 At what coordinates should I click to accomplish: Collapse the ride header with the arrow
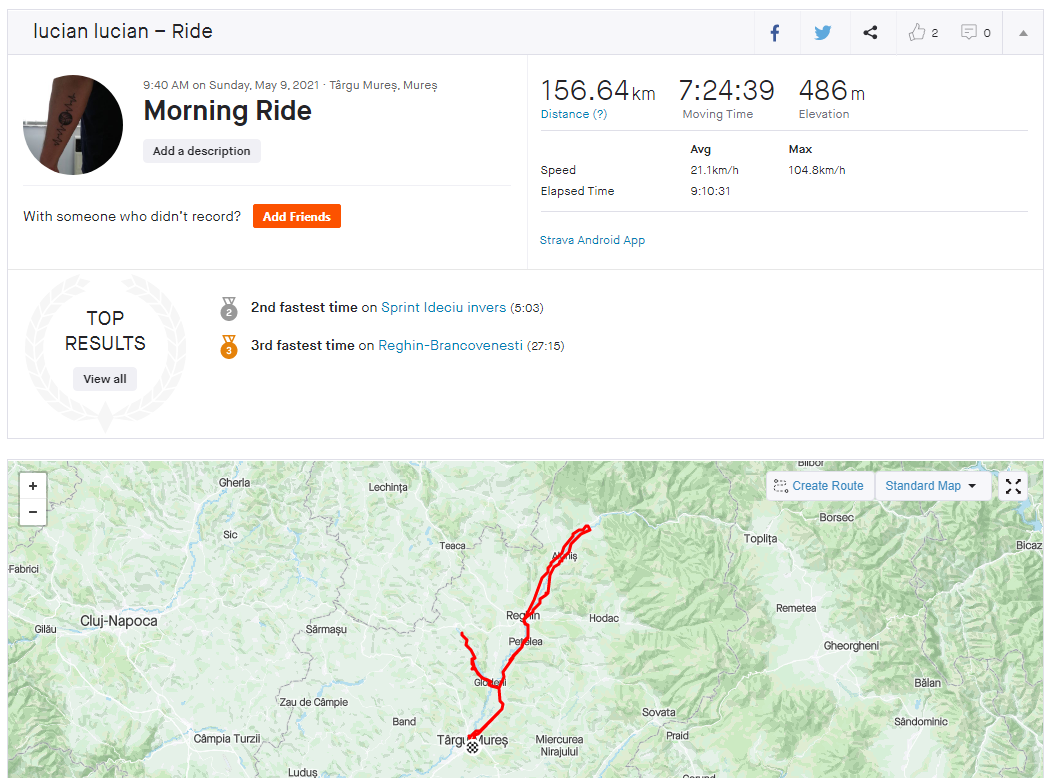(x=1023, y=33)
